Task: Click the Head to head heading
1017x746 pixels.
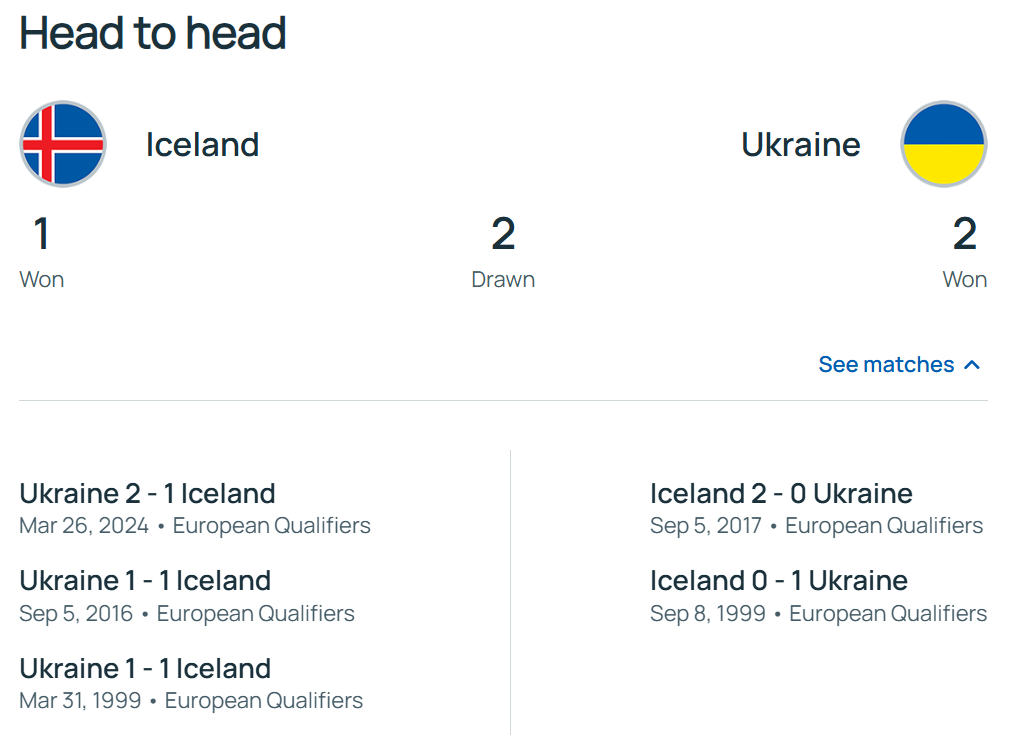Action: [153, 33]
